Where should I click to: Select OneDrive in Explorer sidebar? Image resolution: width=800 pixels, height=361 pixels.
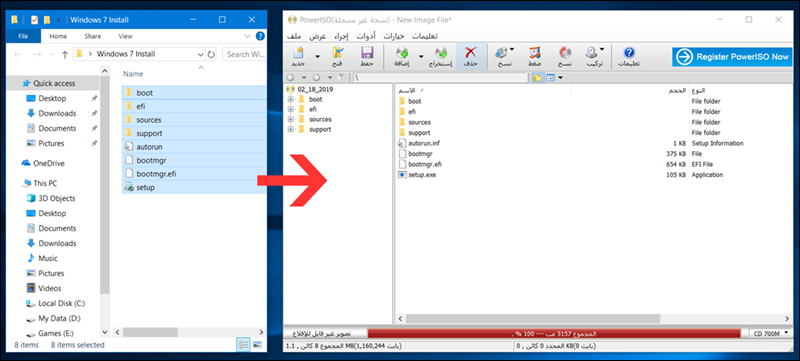tap(49, 163)
